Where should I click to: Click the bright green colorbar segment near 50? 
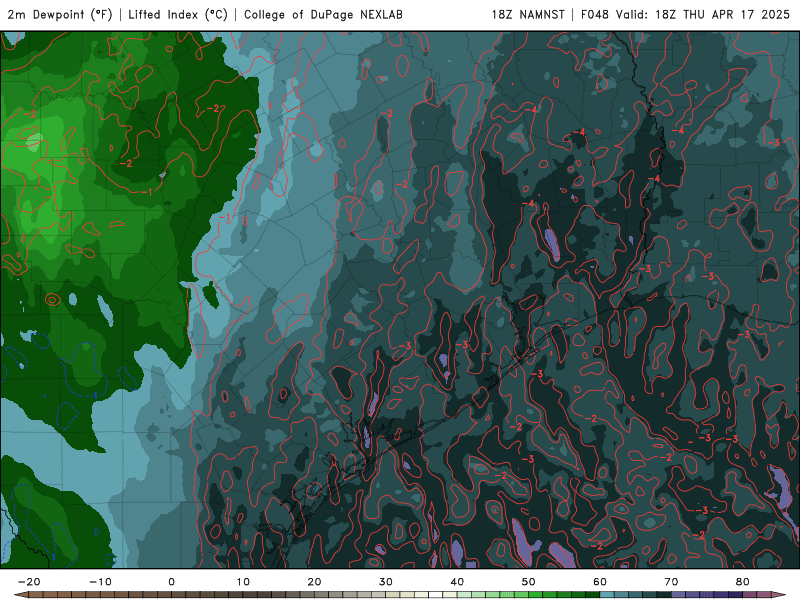tap(536, 595)
